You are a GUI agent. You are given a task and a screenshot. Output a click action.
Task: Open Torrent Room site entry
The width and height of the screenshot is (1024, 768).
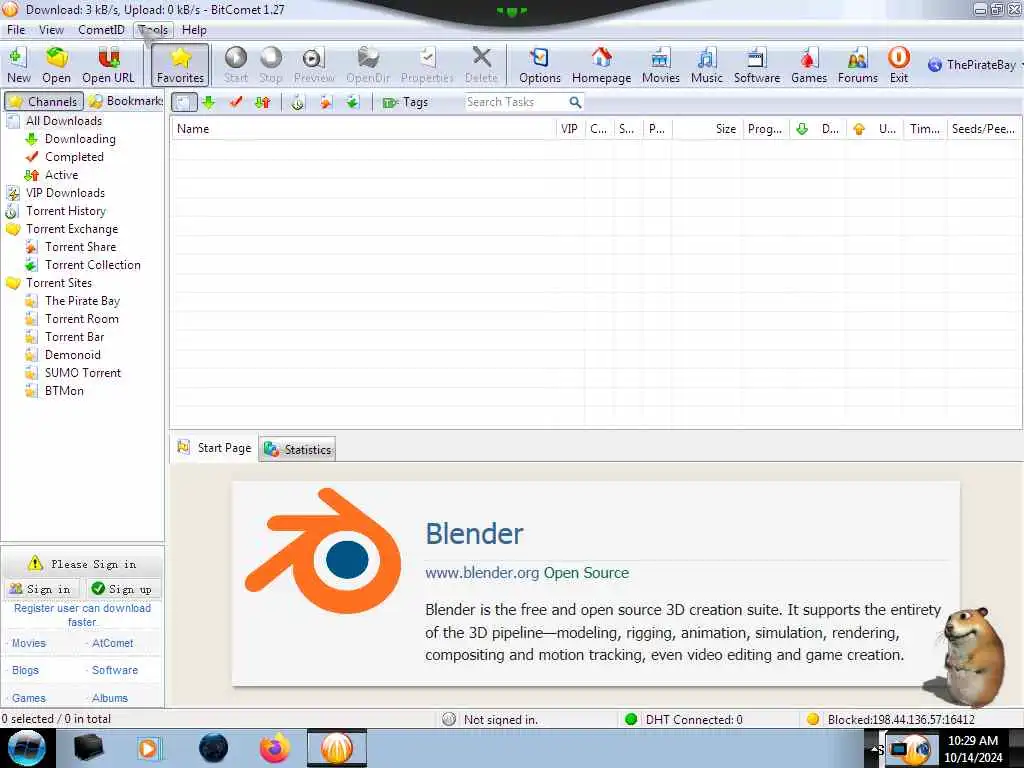click(x=82, y=319)
